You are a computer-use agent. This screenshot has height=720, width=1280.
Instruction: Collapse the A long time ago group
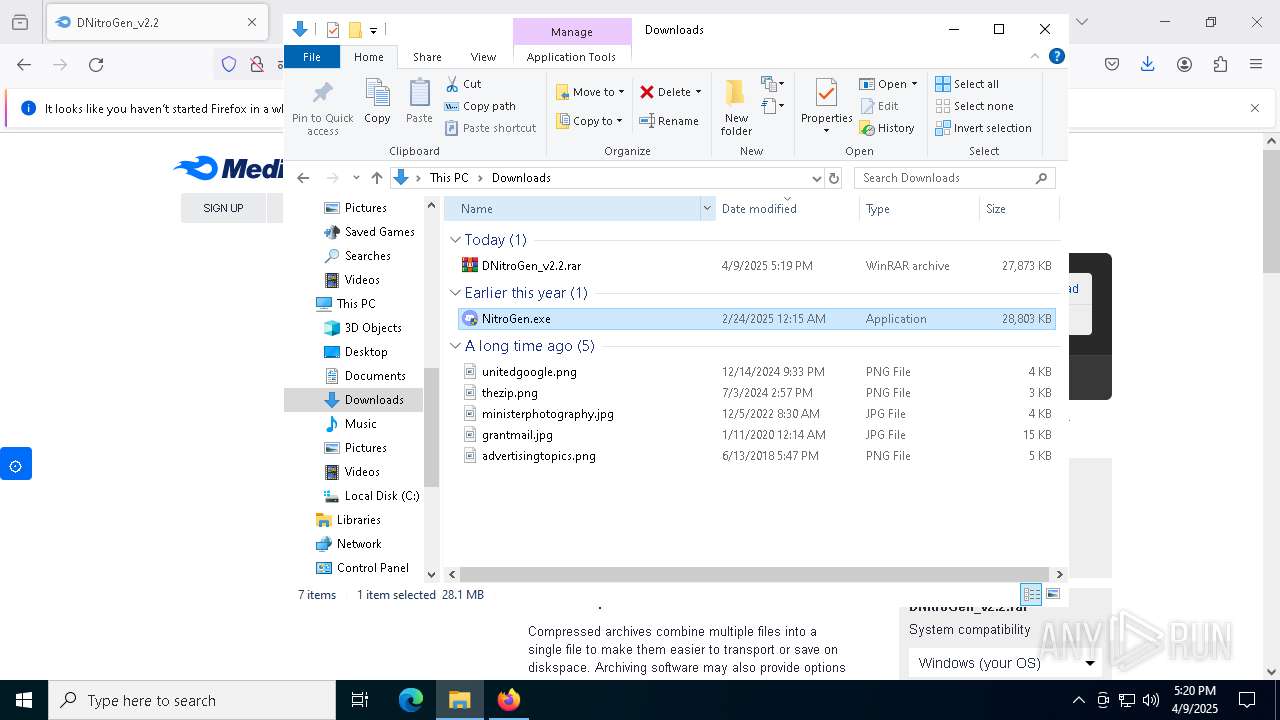pos(455,346)
